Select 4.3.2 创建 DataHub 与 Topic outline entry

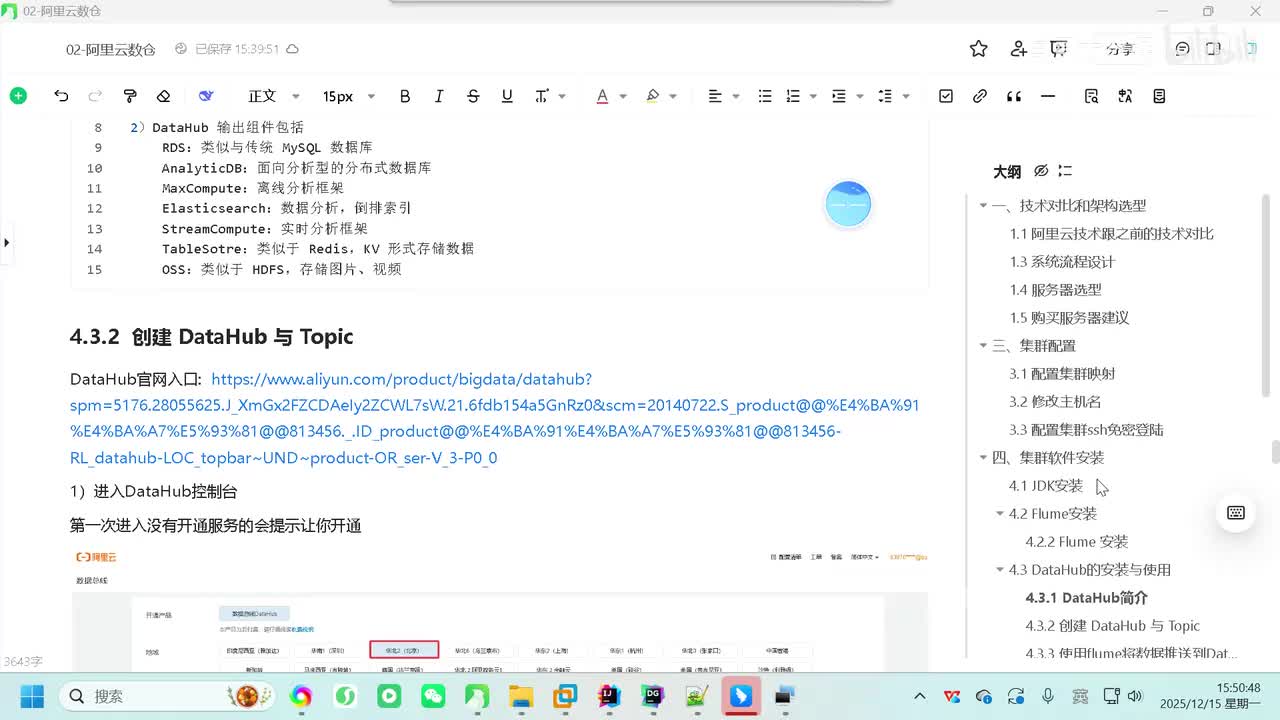pos(1112,626)
